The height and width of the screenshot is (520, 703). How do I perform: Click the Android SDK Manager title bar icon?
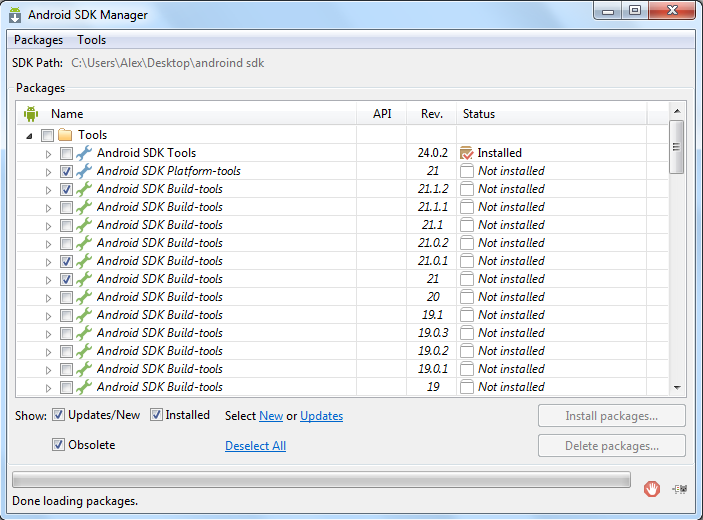[15, 15]
